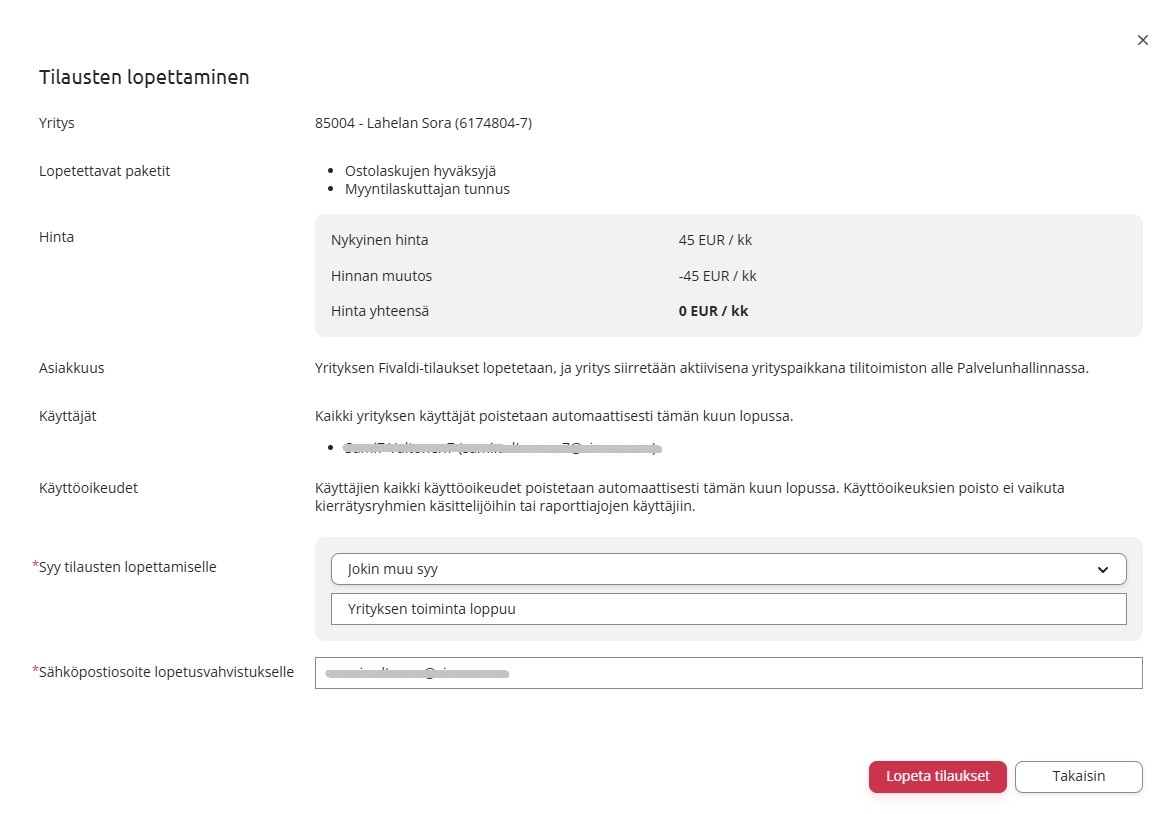Select the company name 85004 - Lahelan Sora
The image size is (1175, 814).
click(423, 123)
